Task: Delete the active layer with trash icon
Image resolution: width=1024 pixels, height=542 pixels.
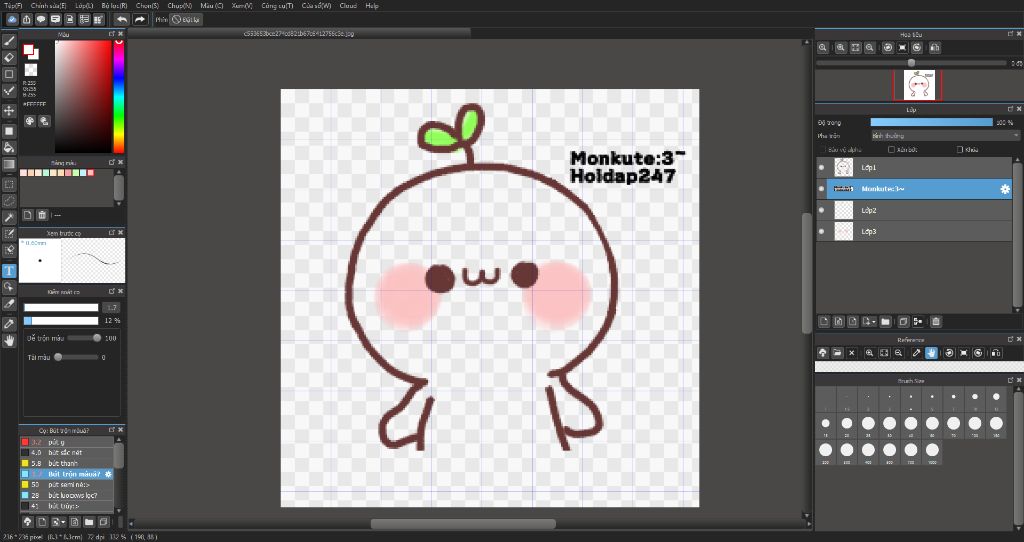Action: (x=936, y=321)
